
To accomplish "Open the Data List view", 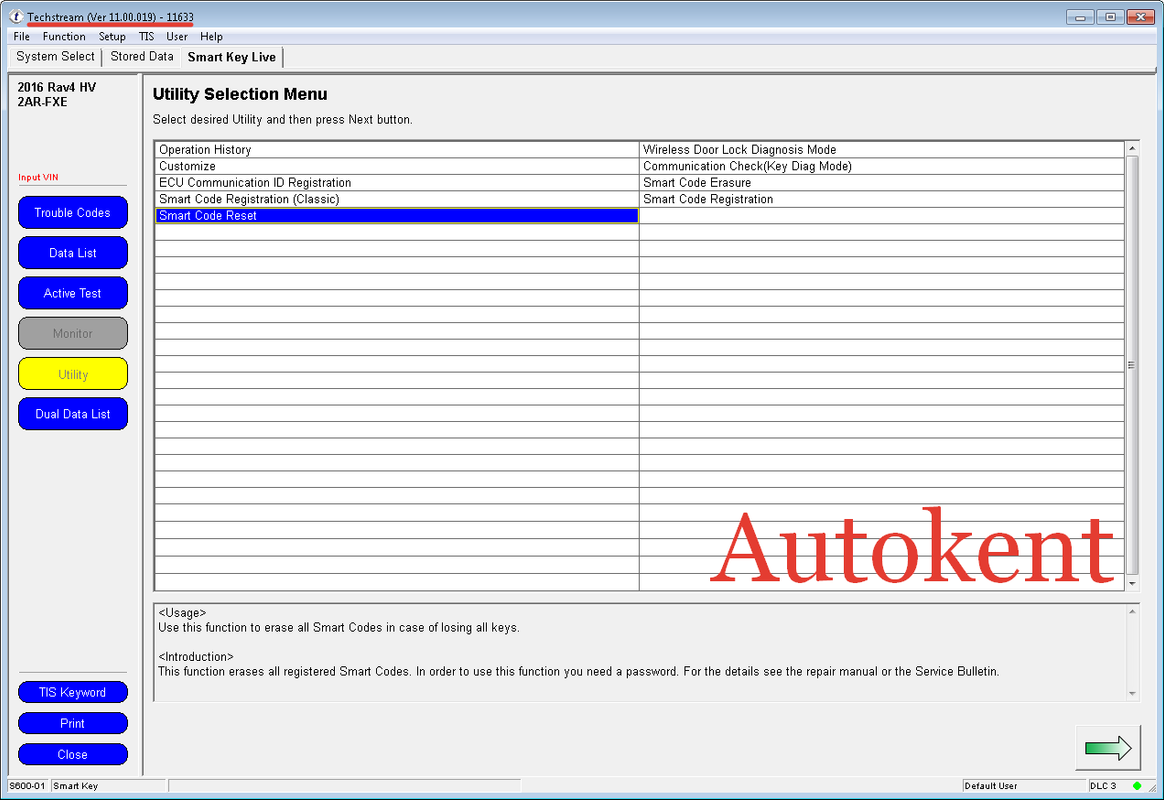I will [x=73, y=252].
